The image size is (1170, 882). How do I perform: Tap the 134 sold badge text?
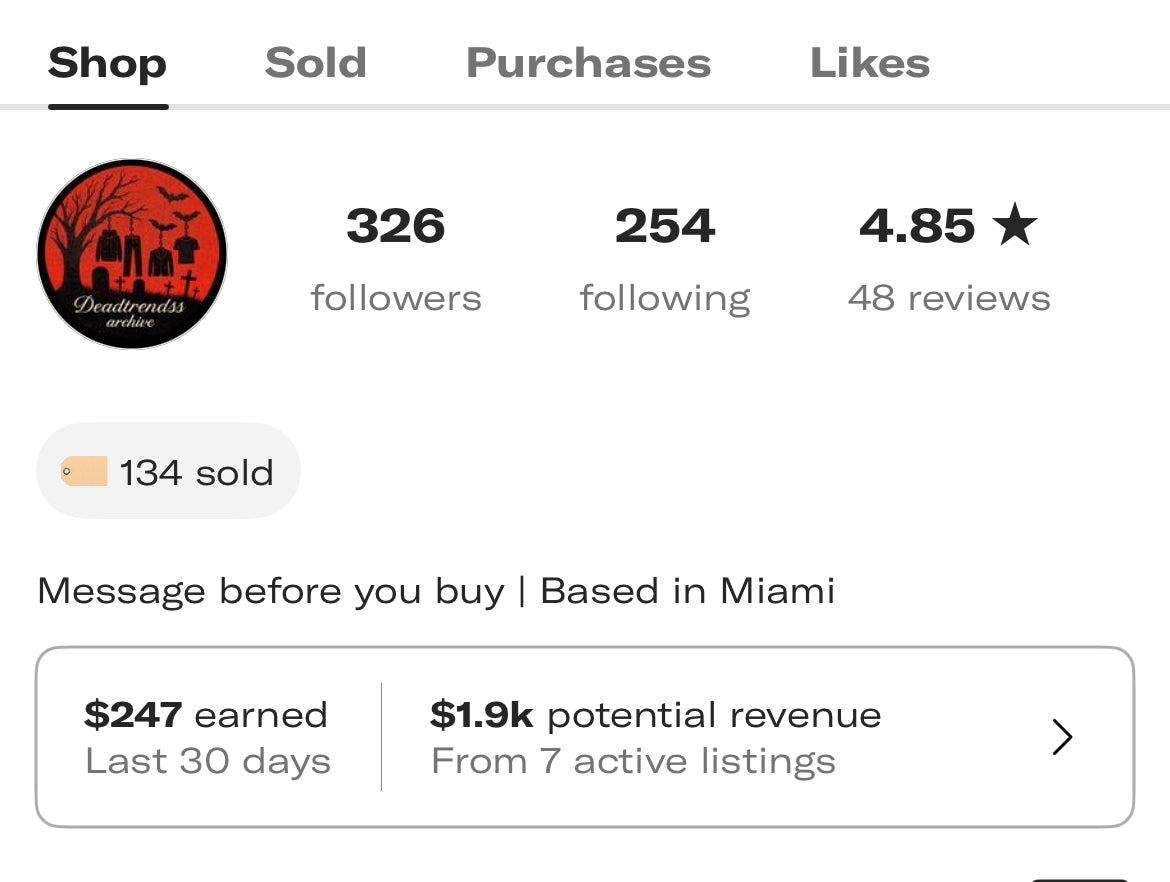tap(197, 472)
